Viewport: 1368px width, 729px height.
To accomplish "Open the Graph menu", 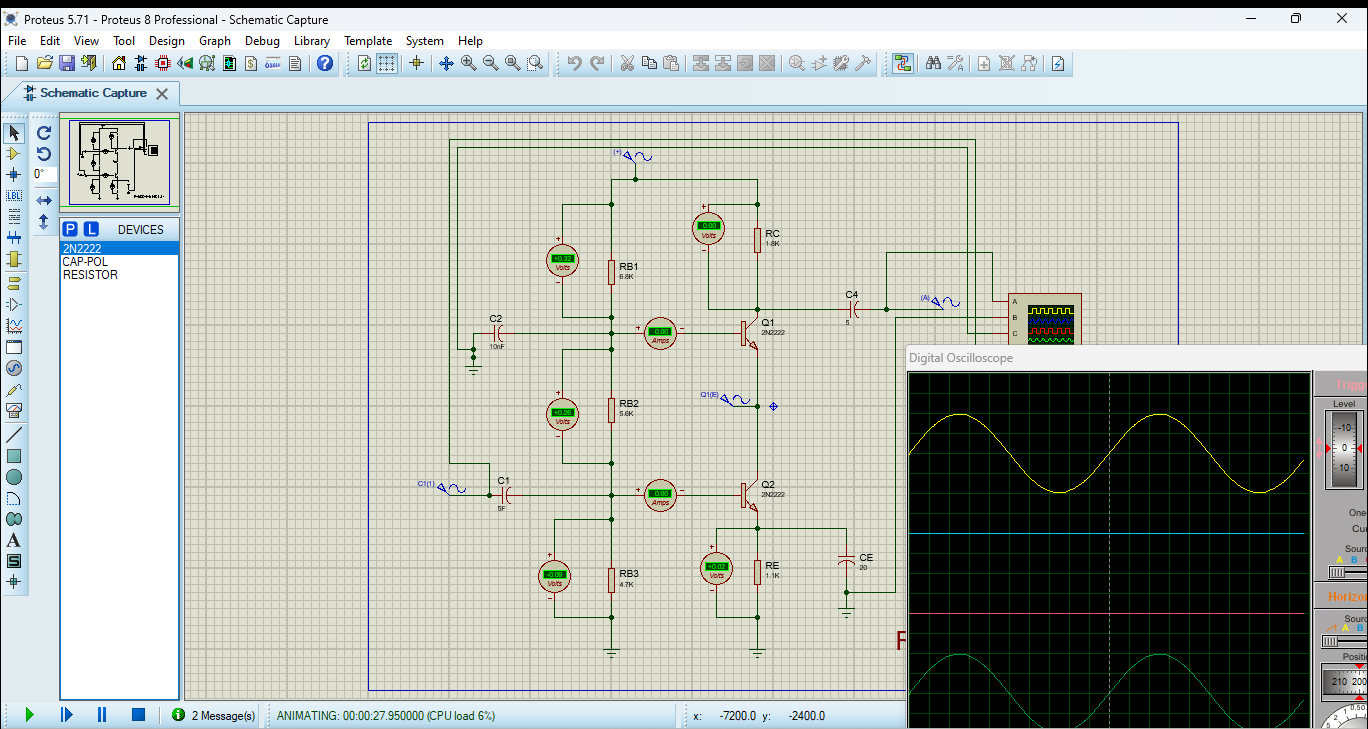I will [215, 41].
